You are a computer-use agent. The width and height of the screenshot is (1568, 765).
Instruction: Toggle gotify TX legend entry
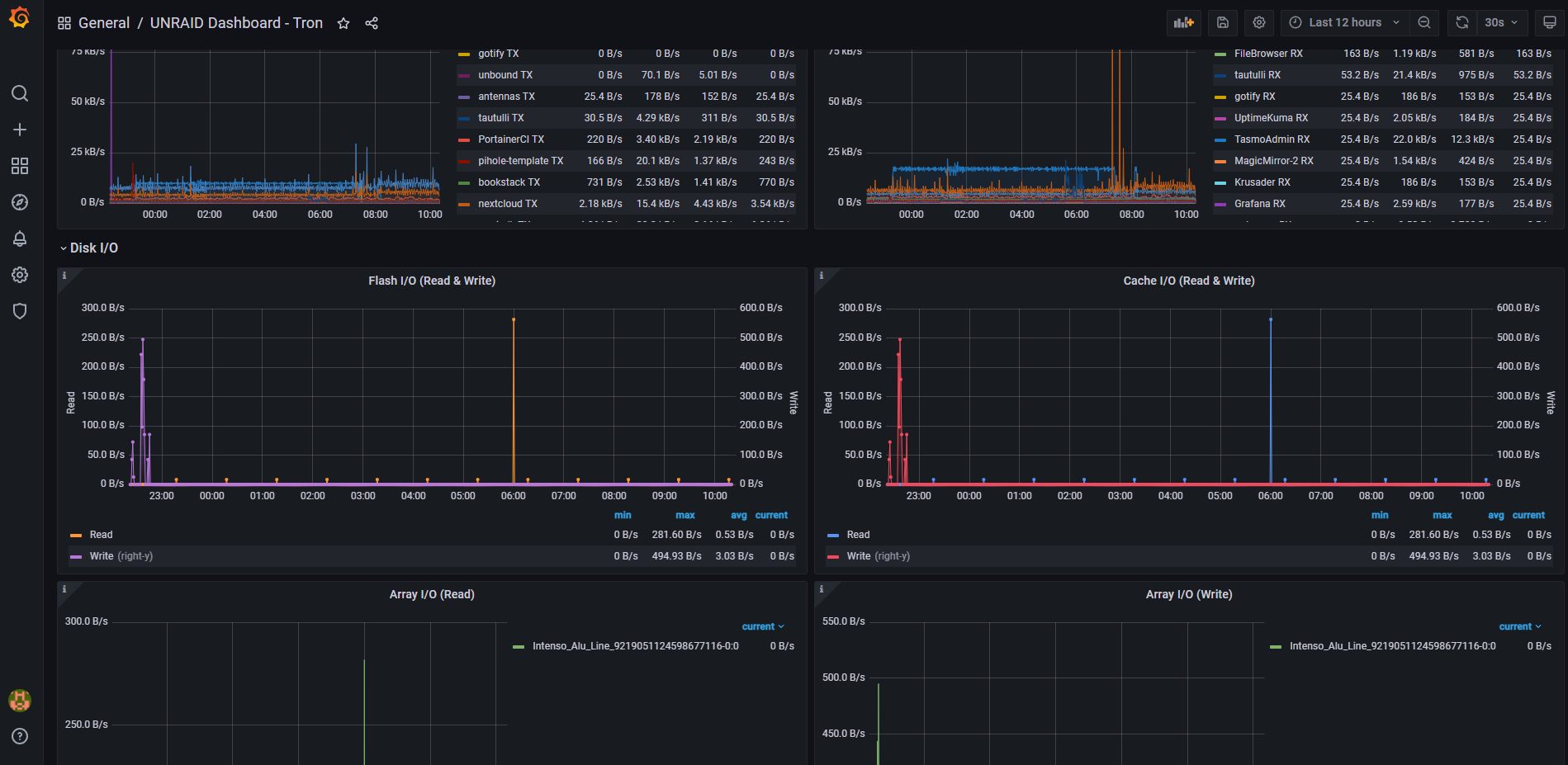coord(498,54)
